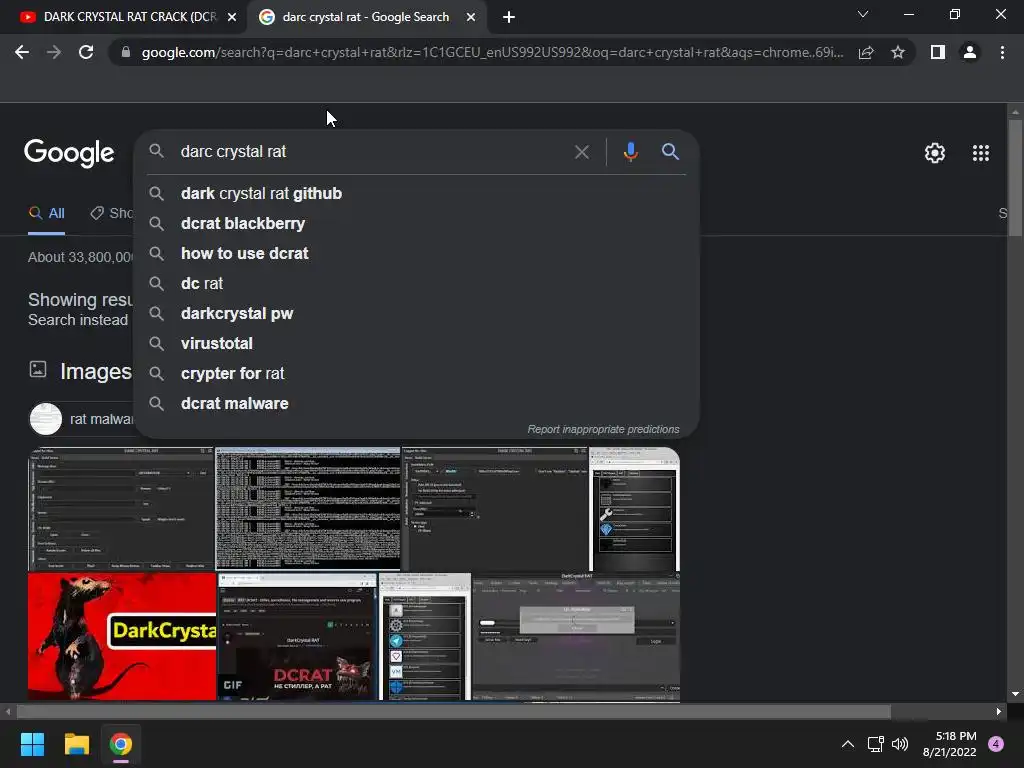Choose suggestion how to use dcrat

tap(417, 253)
